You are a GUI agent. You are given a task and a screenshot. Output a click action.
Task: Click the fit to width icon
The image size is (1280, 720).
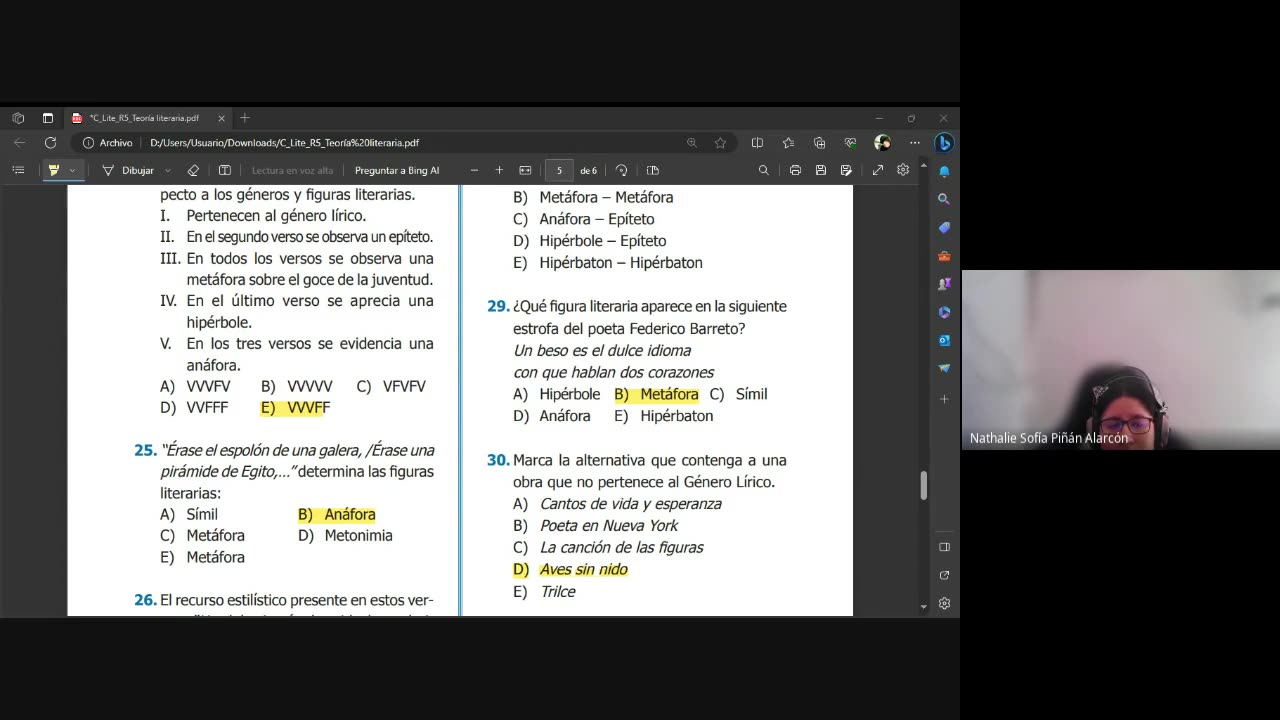(525, 170)
